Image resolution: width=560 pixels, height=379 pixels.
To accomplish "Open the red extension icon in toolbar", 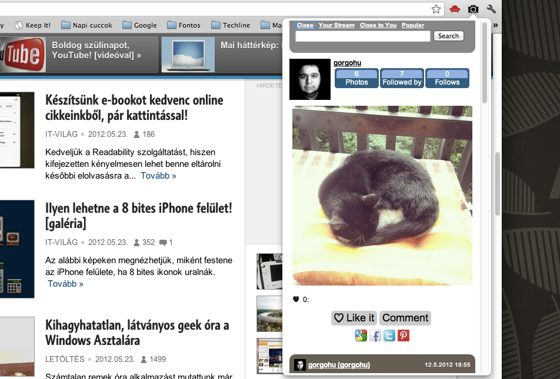I will (x=454, y=9).
